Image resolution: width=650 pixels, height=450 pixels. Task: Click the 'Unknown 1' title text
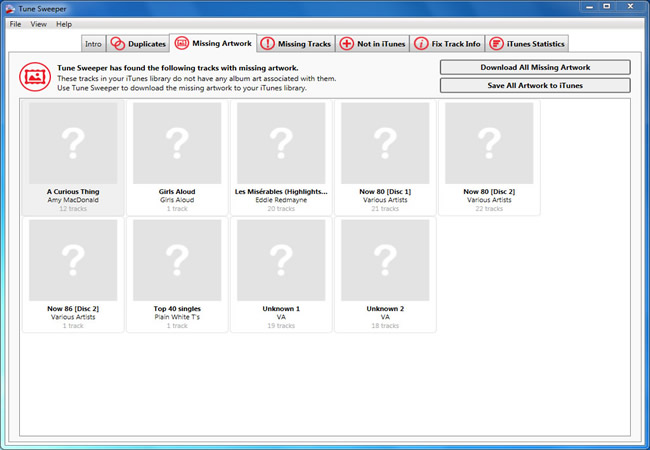281,309
